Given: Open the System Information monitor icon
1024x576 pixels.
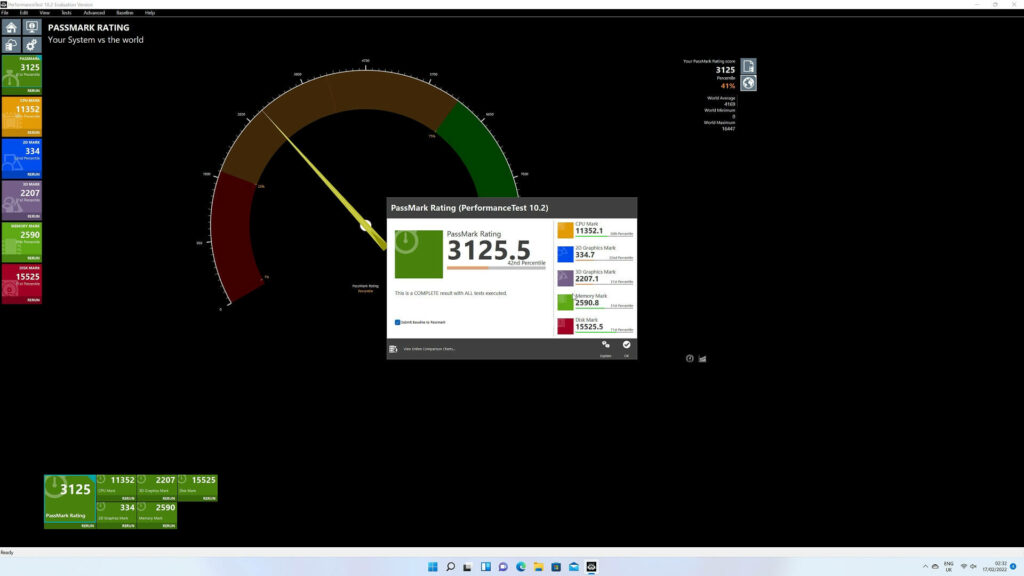Looking at the screenshot, I should point(31,27).
